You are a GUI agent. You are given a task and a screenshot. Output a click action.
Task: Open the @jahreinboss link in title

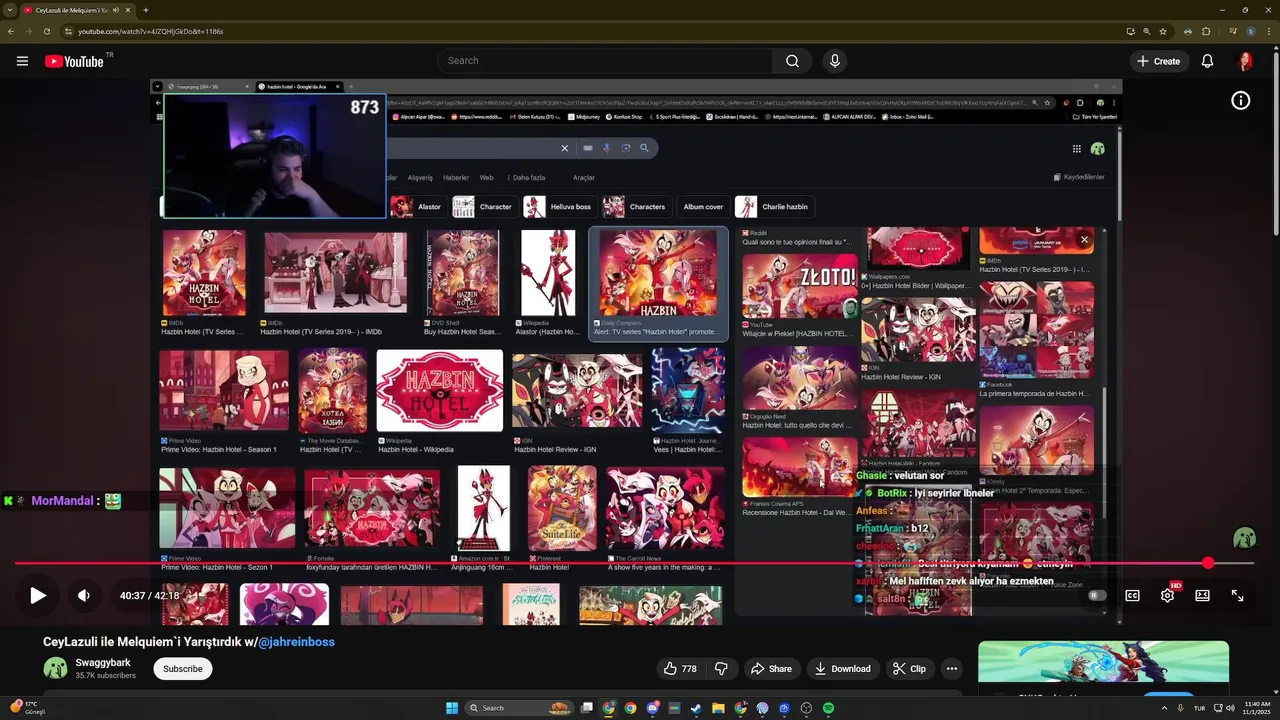[x=297, y=642]
